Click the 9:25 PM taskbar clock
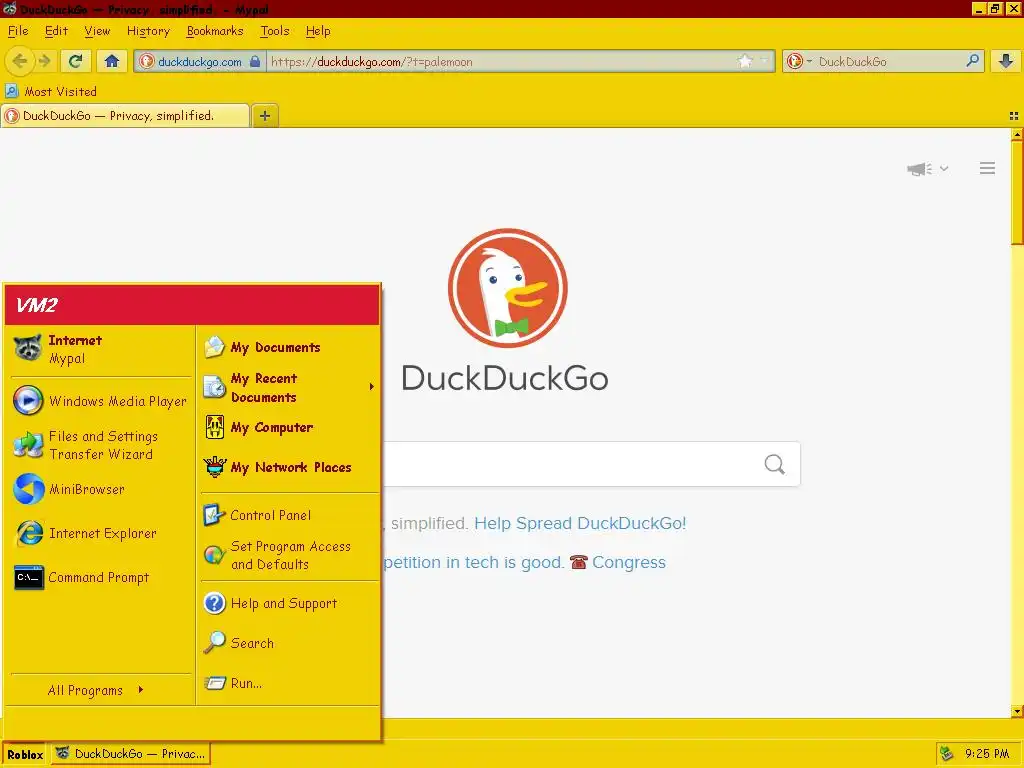Image resolution: width=1024 pixels, height=768 pixels. point(987,754)
